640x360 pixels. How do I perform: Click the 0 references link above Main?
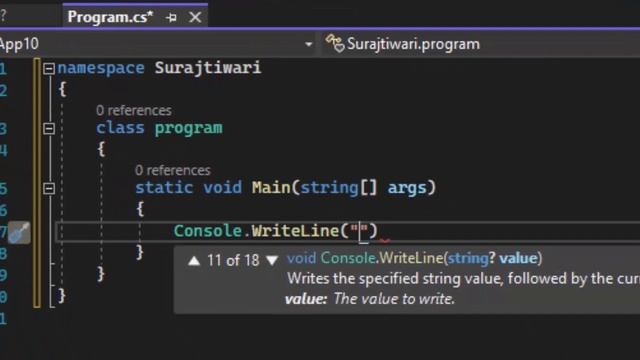pos(173,170)
